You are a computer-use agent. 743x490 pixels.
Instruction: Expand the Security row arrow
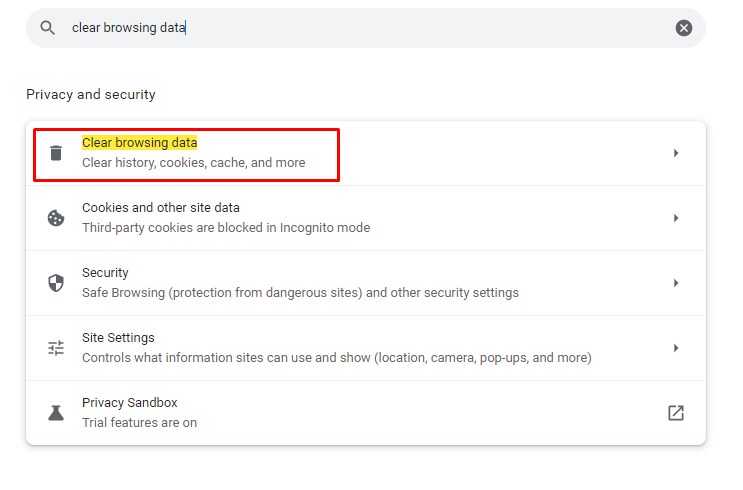point(676,283)
